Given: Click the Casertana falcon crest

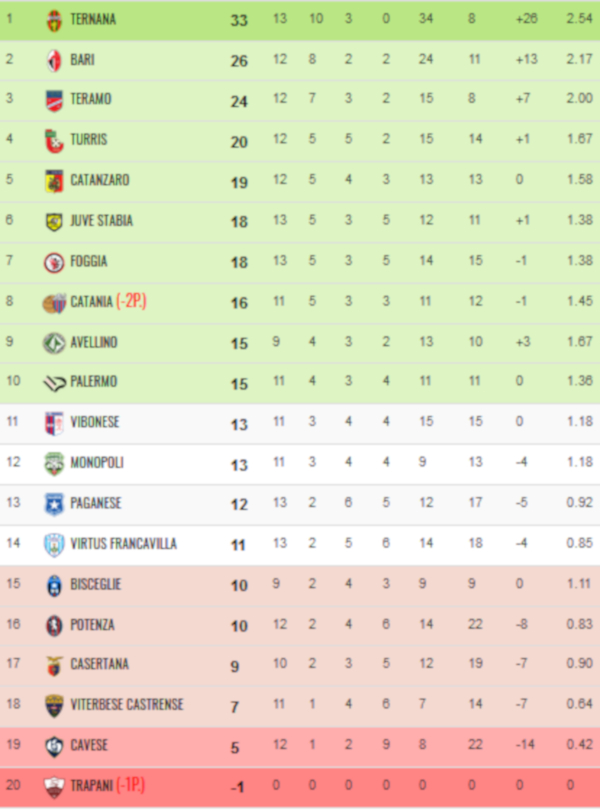Looking at the screenshot, I should (54, 665).
